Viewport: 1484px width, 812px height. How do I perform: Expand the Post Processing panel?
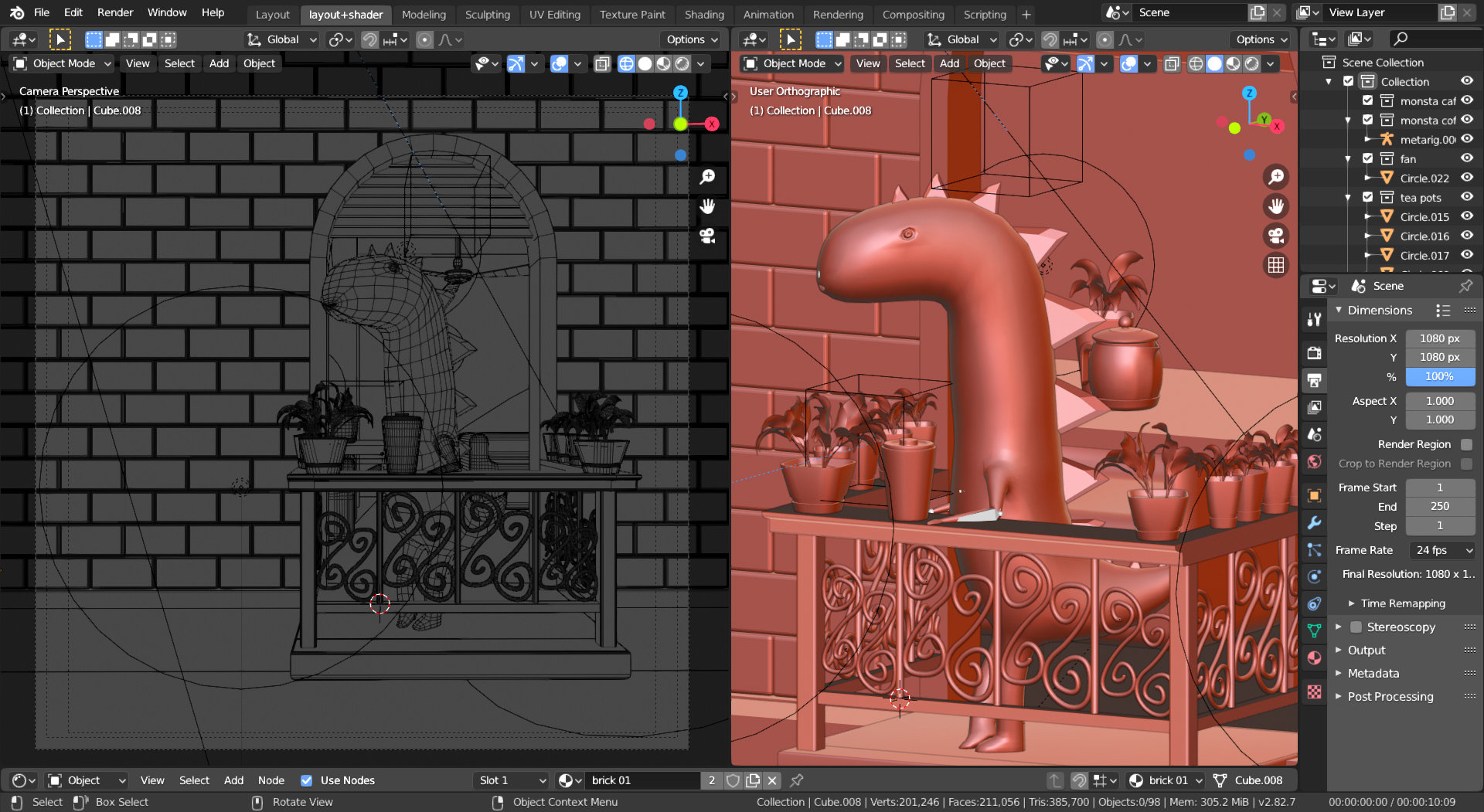1390,697
